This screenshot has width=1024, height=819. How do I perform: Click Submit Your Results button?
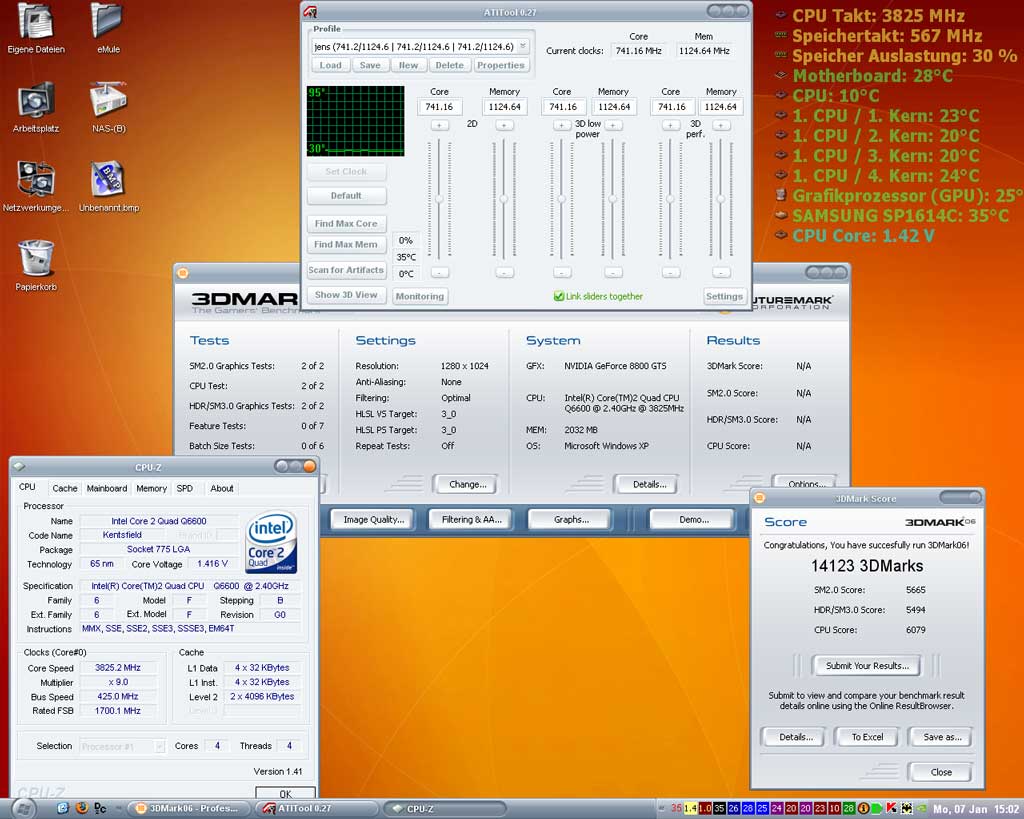click(x=867, y=666)
